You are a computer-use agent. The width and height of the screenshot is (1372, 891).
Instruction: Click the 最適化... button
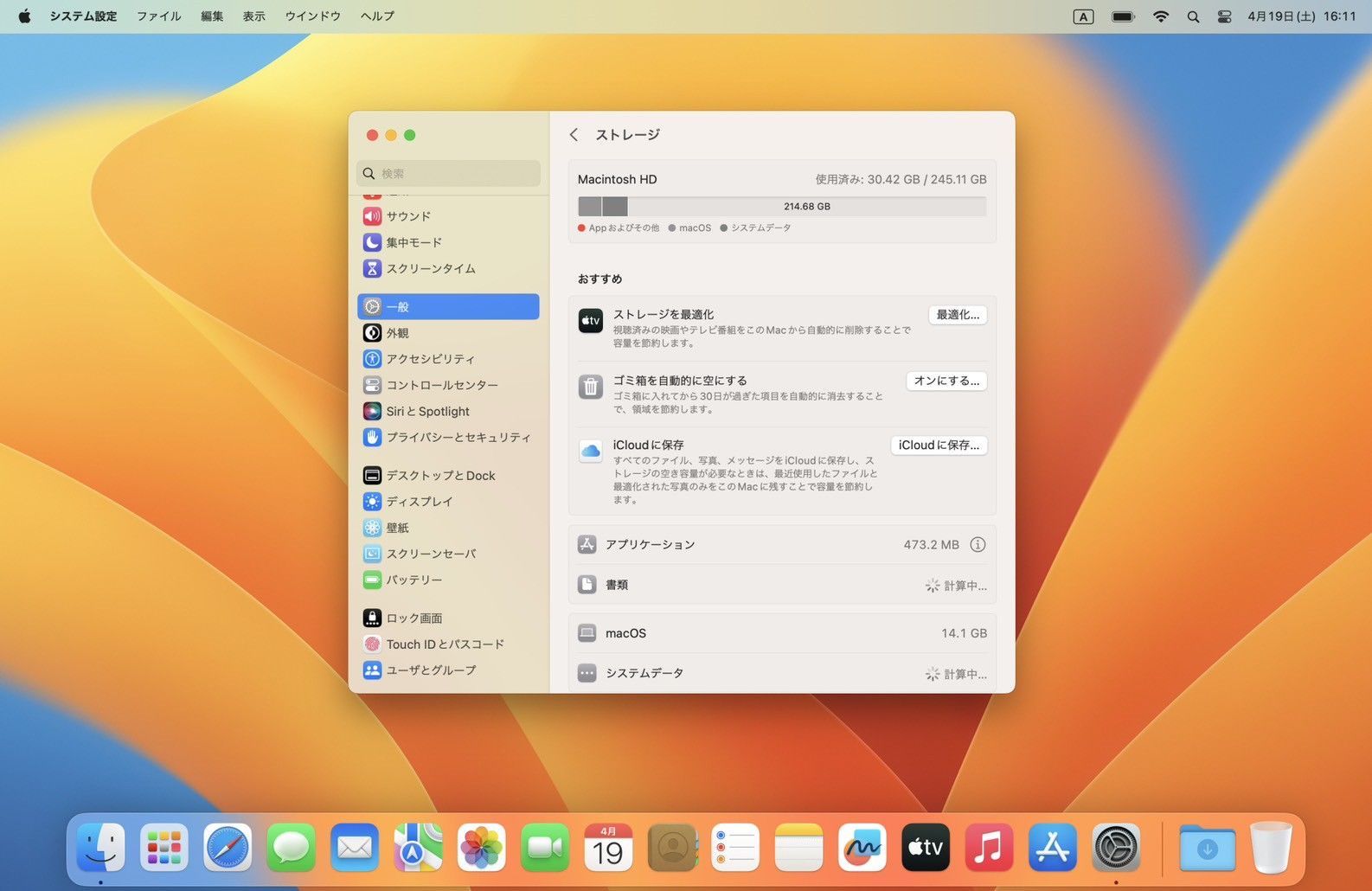click(x=958, y=315)
